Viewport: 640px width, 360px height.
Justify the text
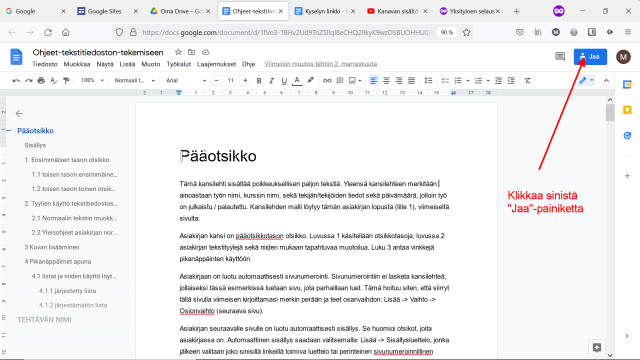point(411,81)
